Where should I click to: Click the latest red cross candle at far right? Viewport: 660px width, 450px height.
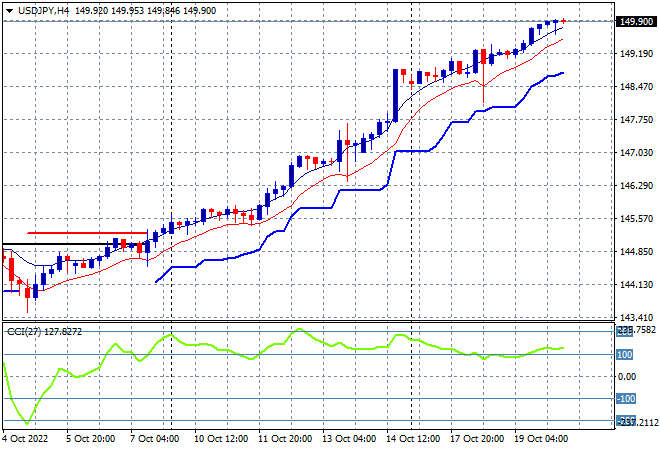(563, 21)
